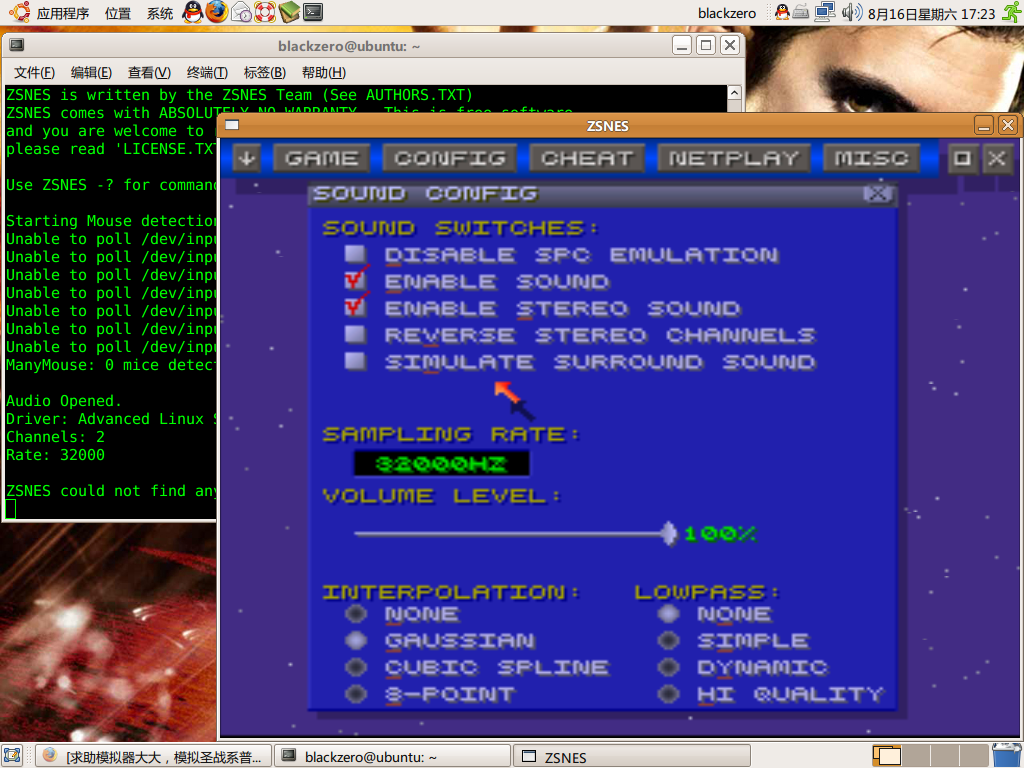Click the 100% volume level value

(720, 534)
